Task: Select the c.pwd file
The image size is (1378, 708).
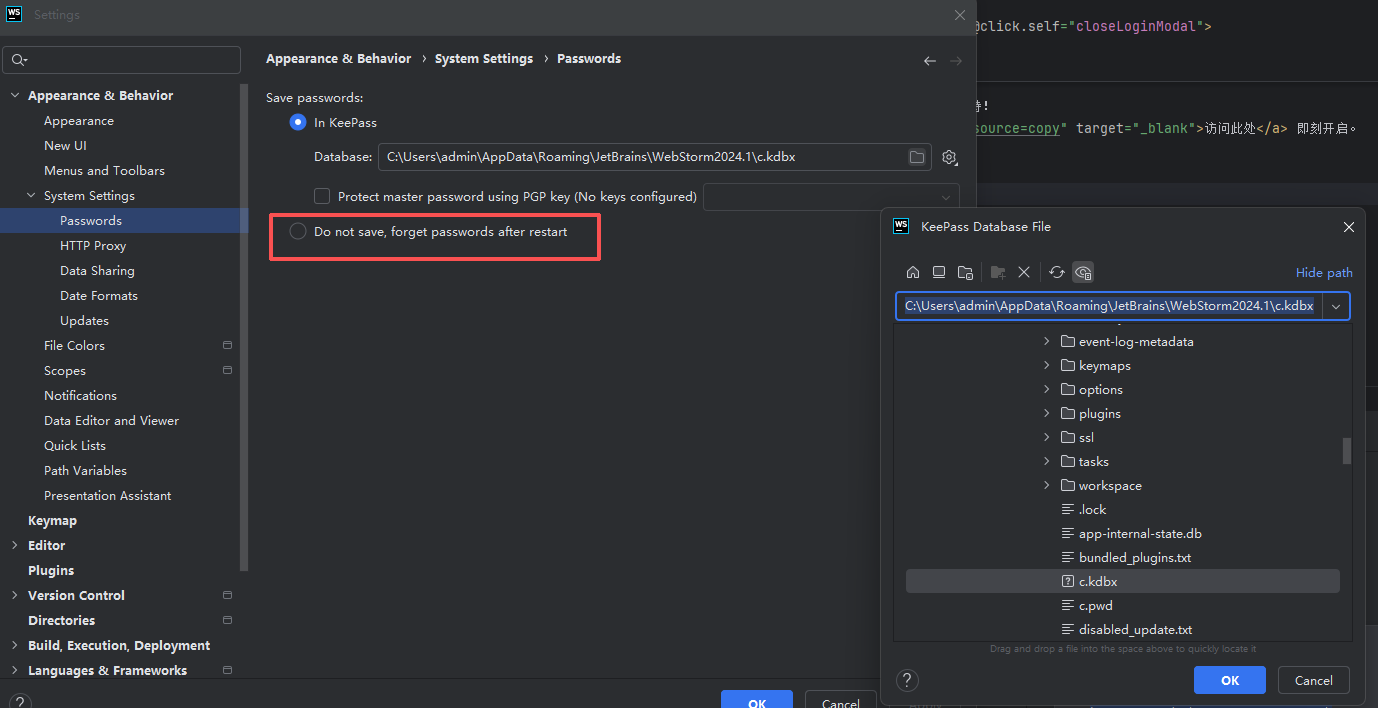Action: pos(1095,605)
